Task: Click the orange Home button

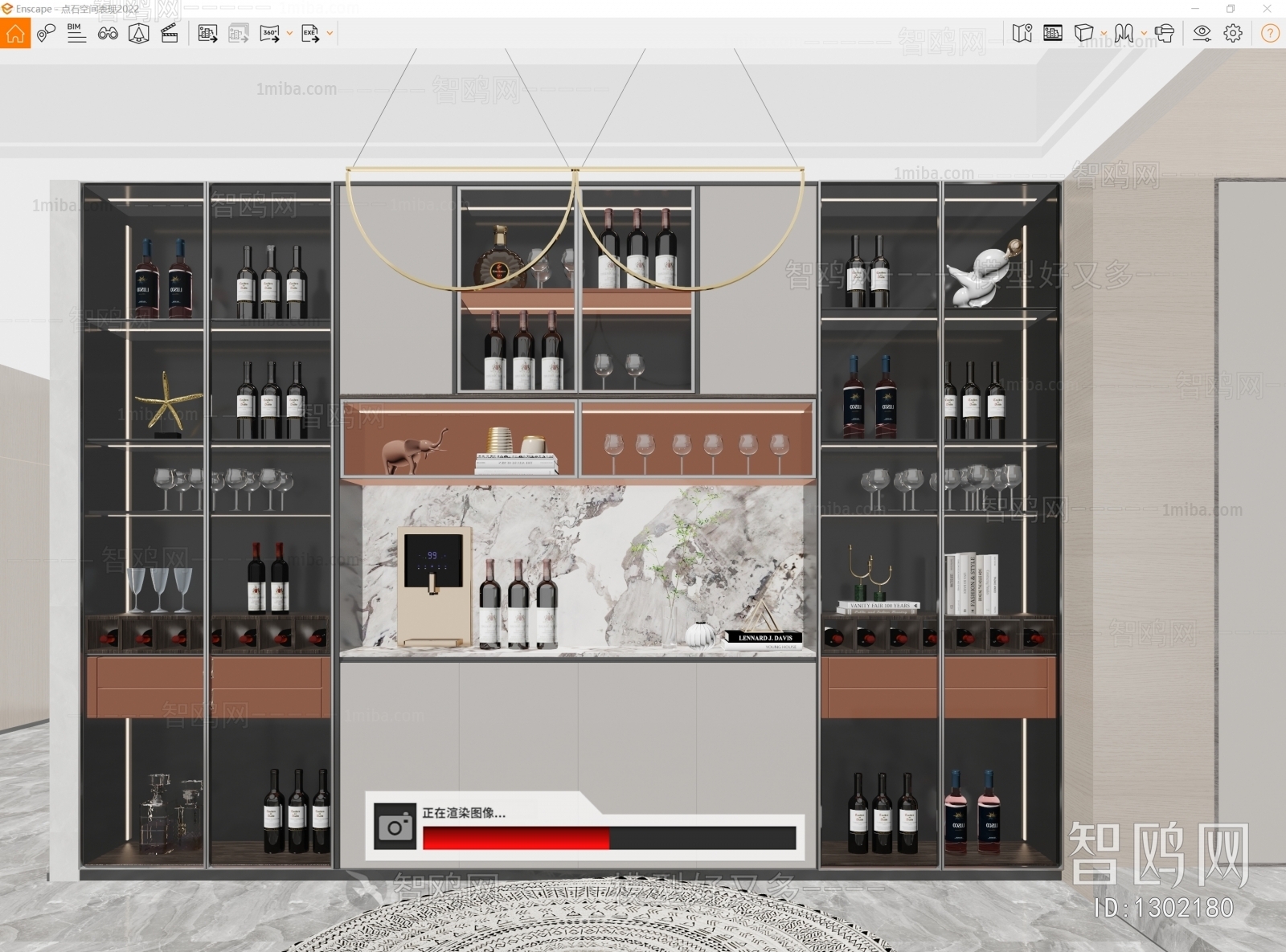Action: click(x=15, y=33)
